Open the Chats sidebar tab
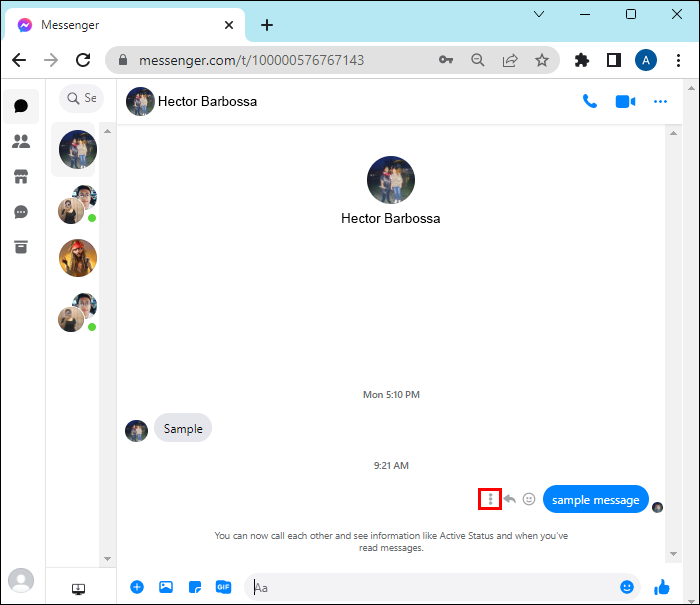The height and width of the screenshot is (605, 700). pos(21,106)
